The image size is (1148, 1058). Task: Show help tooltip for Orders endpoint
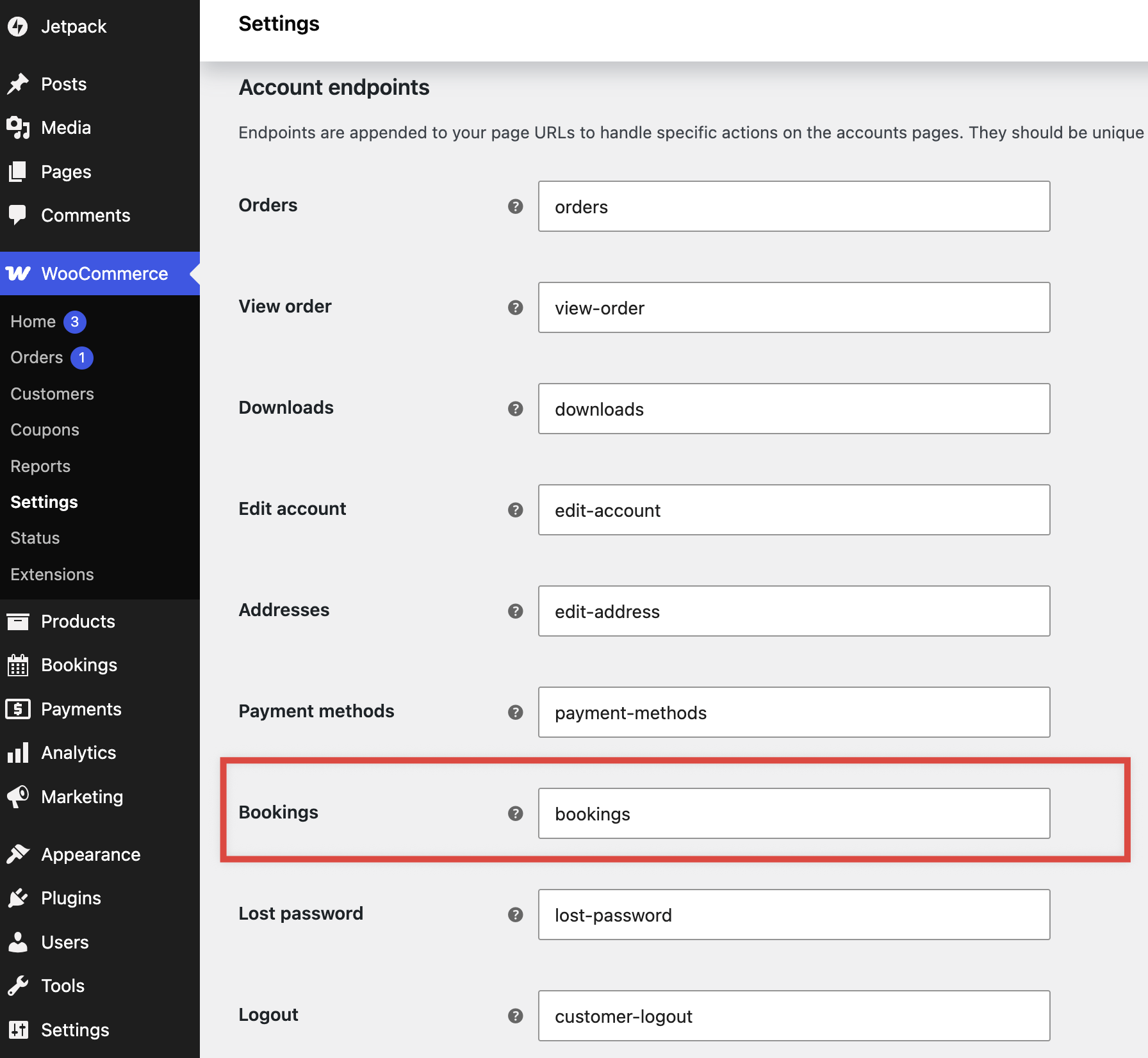pos(516,206)
